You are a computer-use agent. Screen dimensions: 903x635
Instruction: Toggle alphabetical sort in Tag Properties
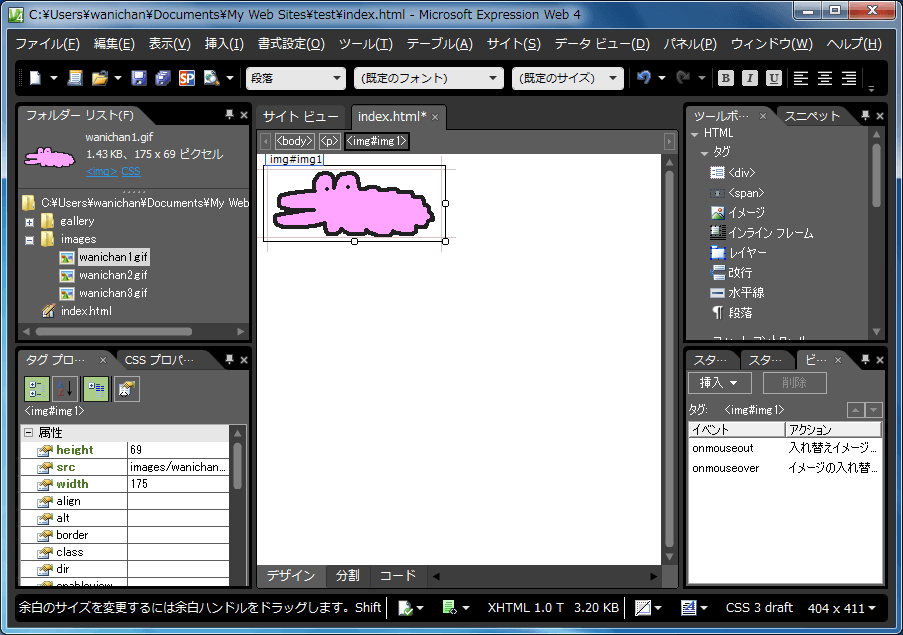point(65,389)
